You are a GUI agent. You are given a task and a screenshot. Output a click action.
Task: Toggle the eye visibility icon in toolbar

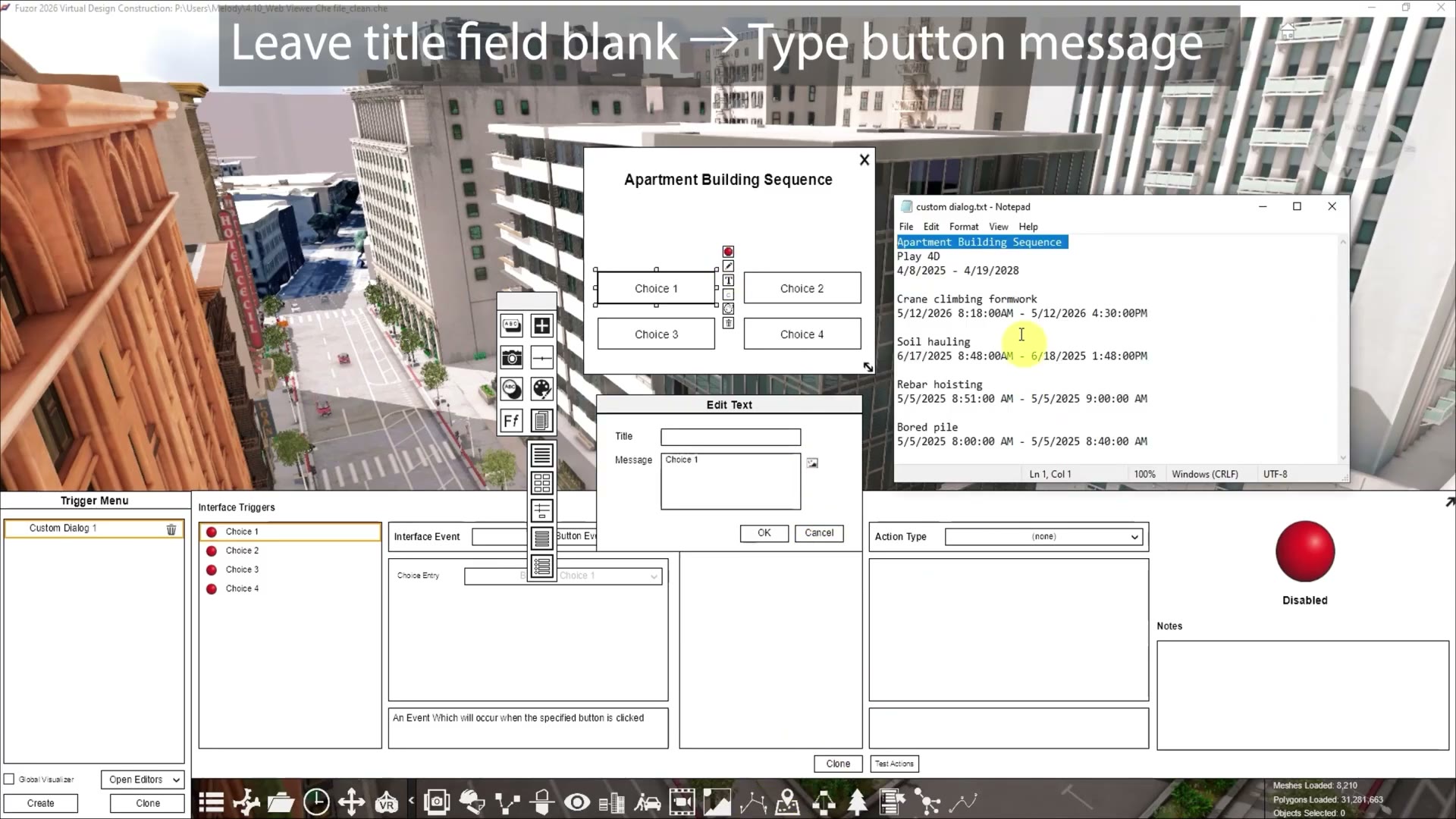tap(577, 802)
